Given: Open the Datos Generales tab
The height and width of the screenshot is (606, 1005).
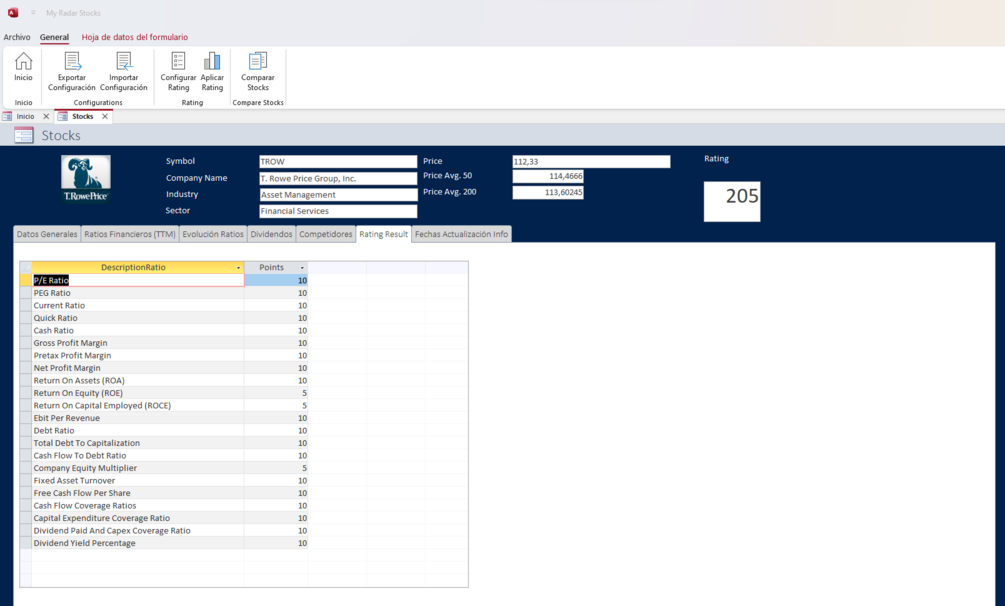Looking at the screenshot, I should (47, 234).
